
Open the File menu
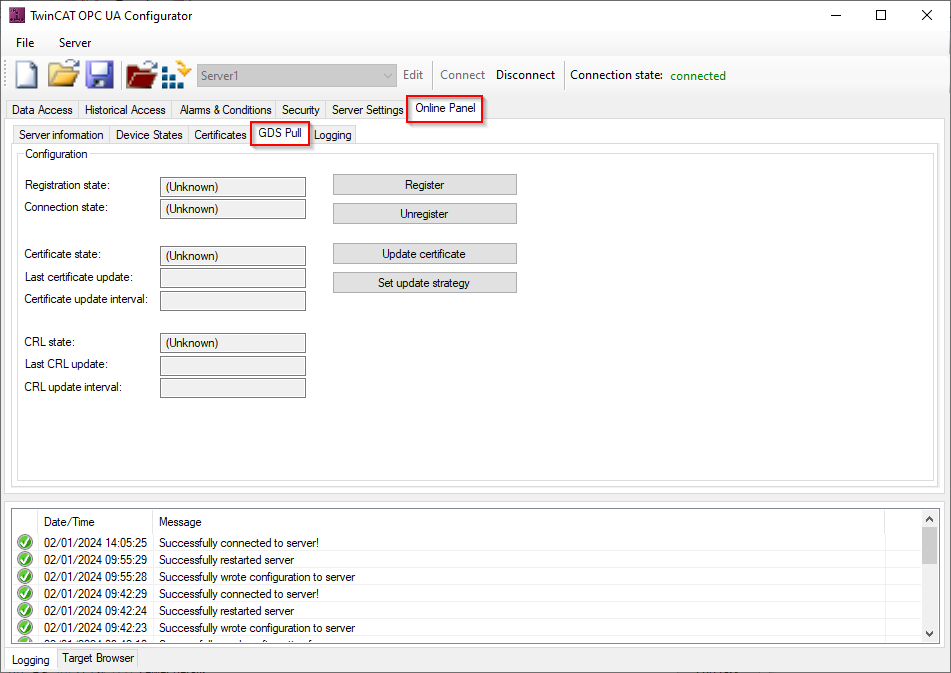pos(25,42)
